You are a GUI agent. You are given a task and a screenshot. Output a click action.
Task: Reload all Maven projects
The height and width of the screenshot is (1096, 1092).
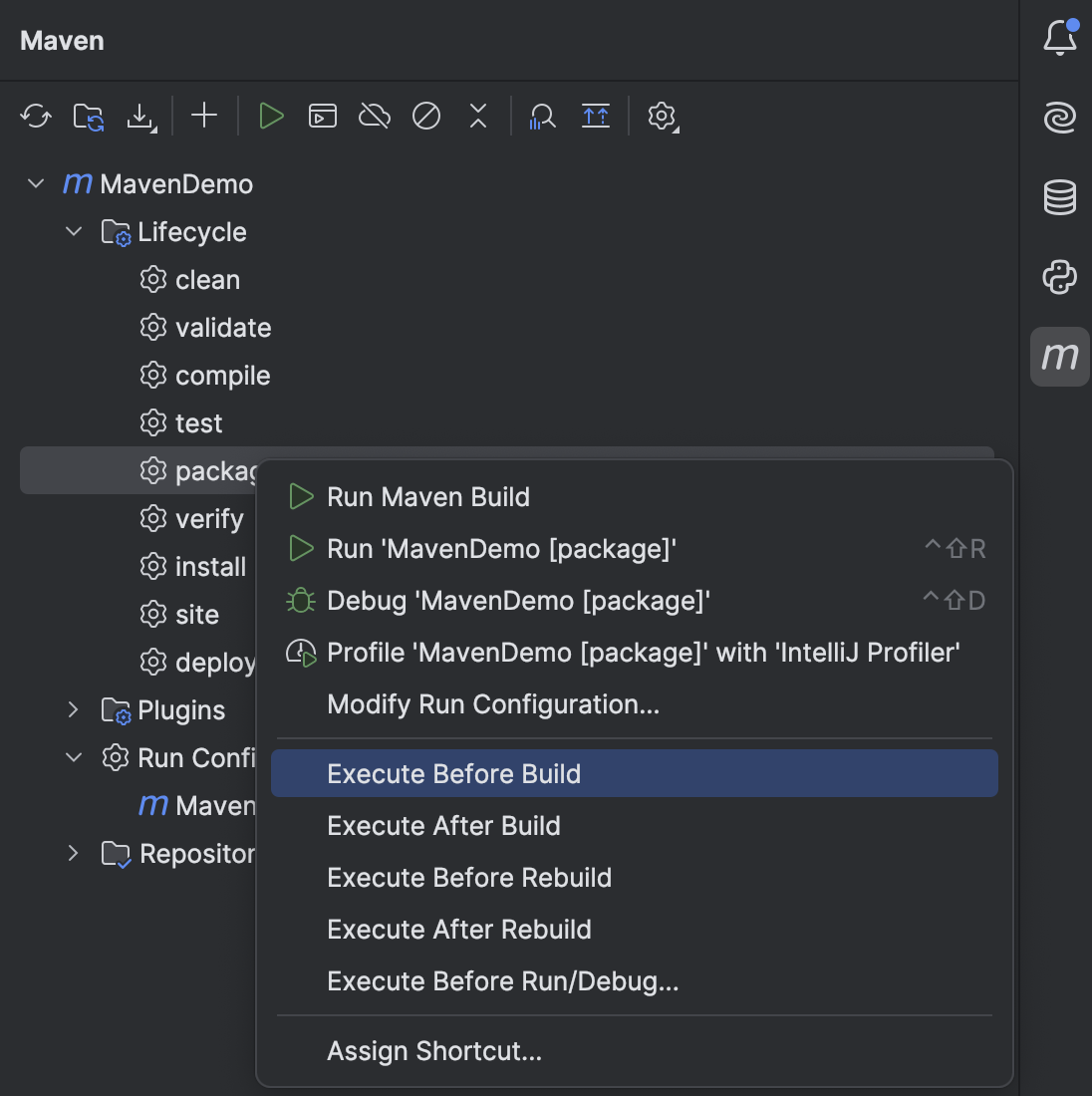[36, 116]
